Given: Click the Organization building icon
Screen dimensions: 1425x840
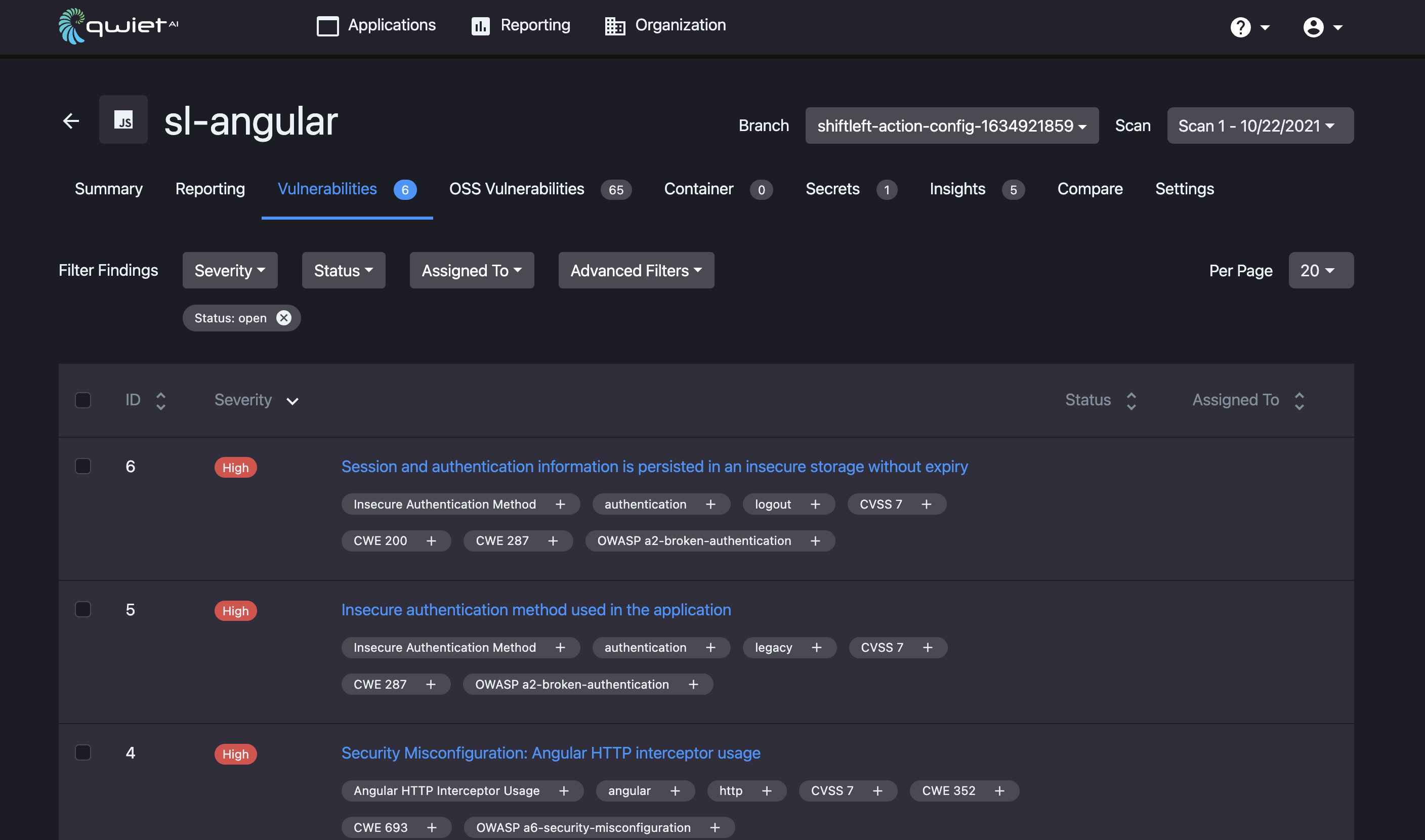Looking at the screenshot, I should pyautogui.click(x=615, y=26).
